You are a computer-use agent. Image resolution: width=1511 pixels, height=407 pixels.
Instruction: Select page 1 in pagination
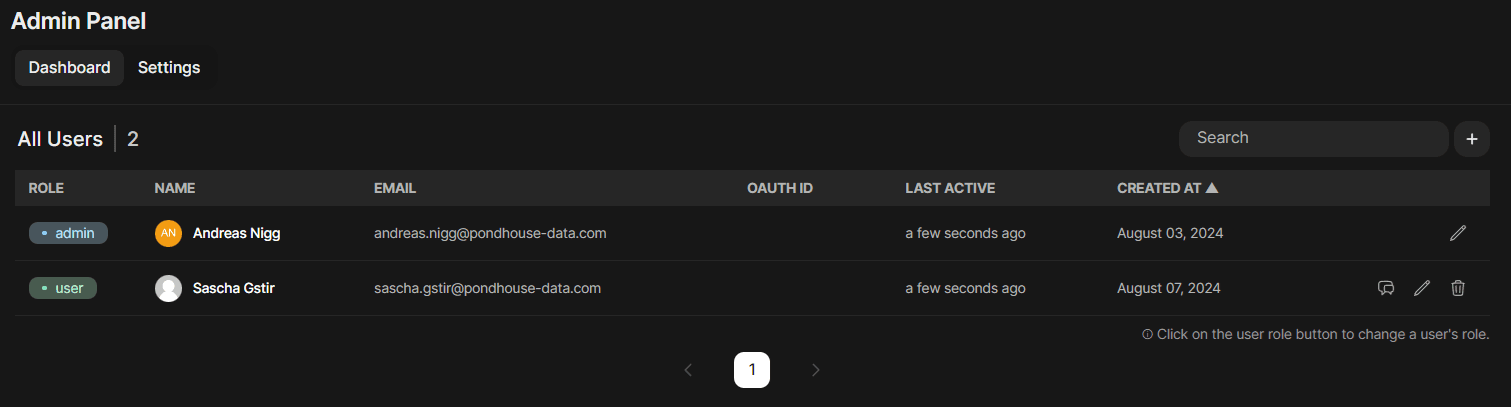[x=752, y=370]
